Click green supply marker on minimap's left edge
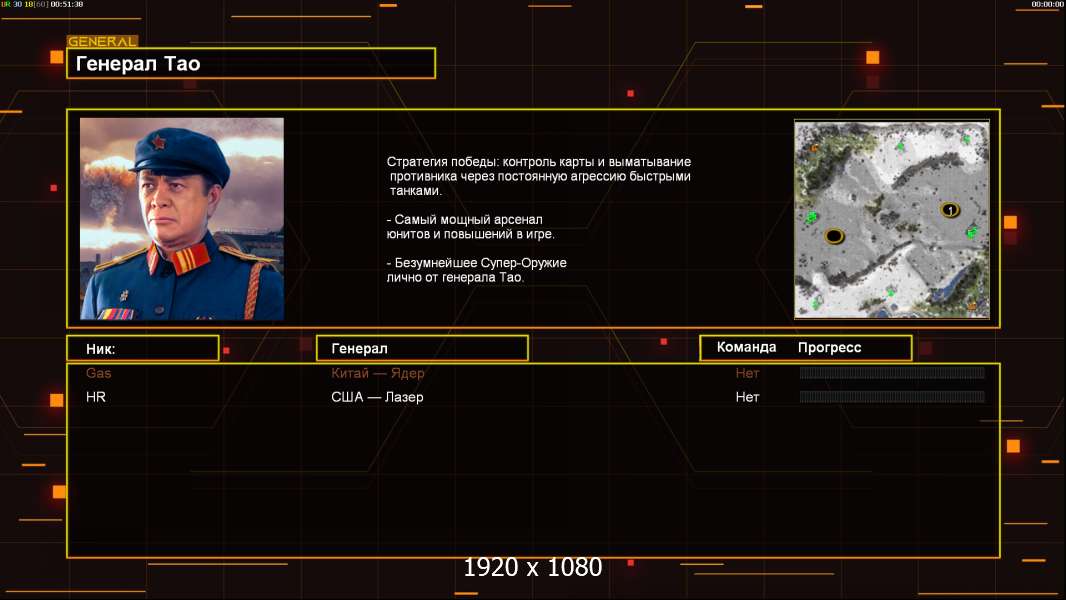Screen dimensions: 1066x600 pyautogui.click(x=811, y=217)
